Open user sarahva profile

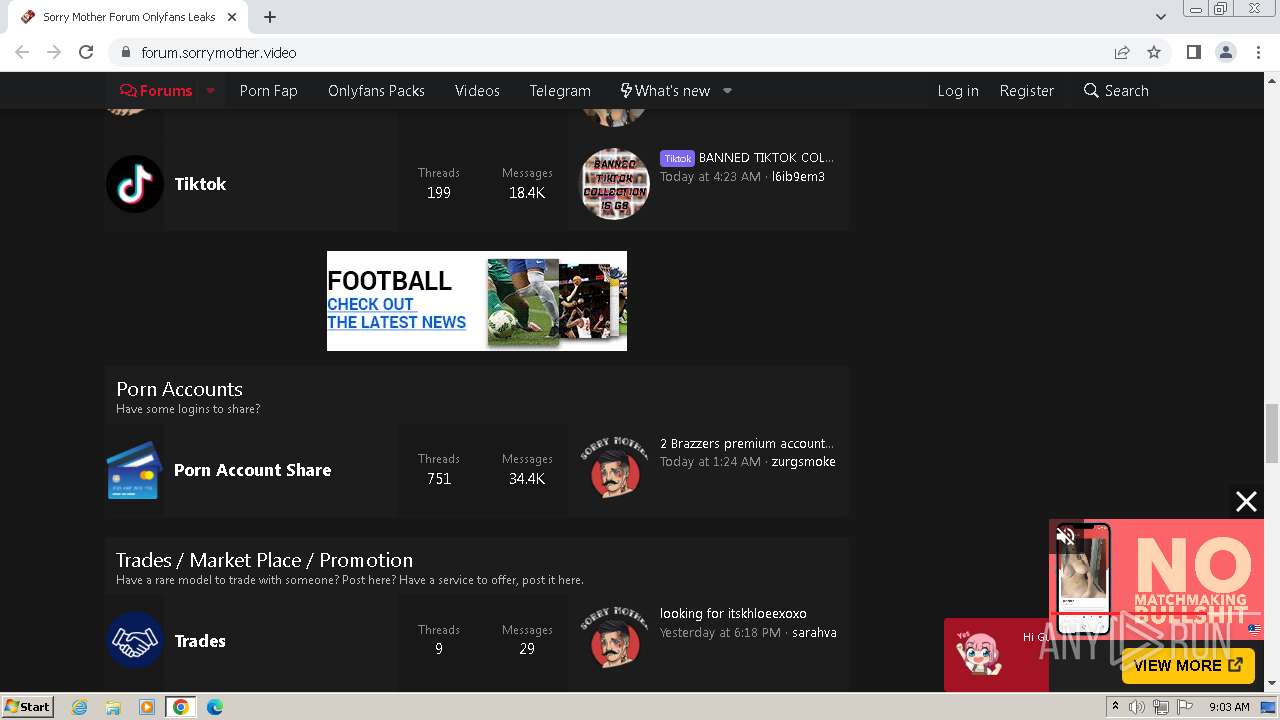pos(814,633)
